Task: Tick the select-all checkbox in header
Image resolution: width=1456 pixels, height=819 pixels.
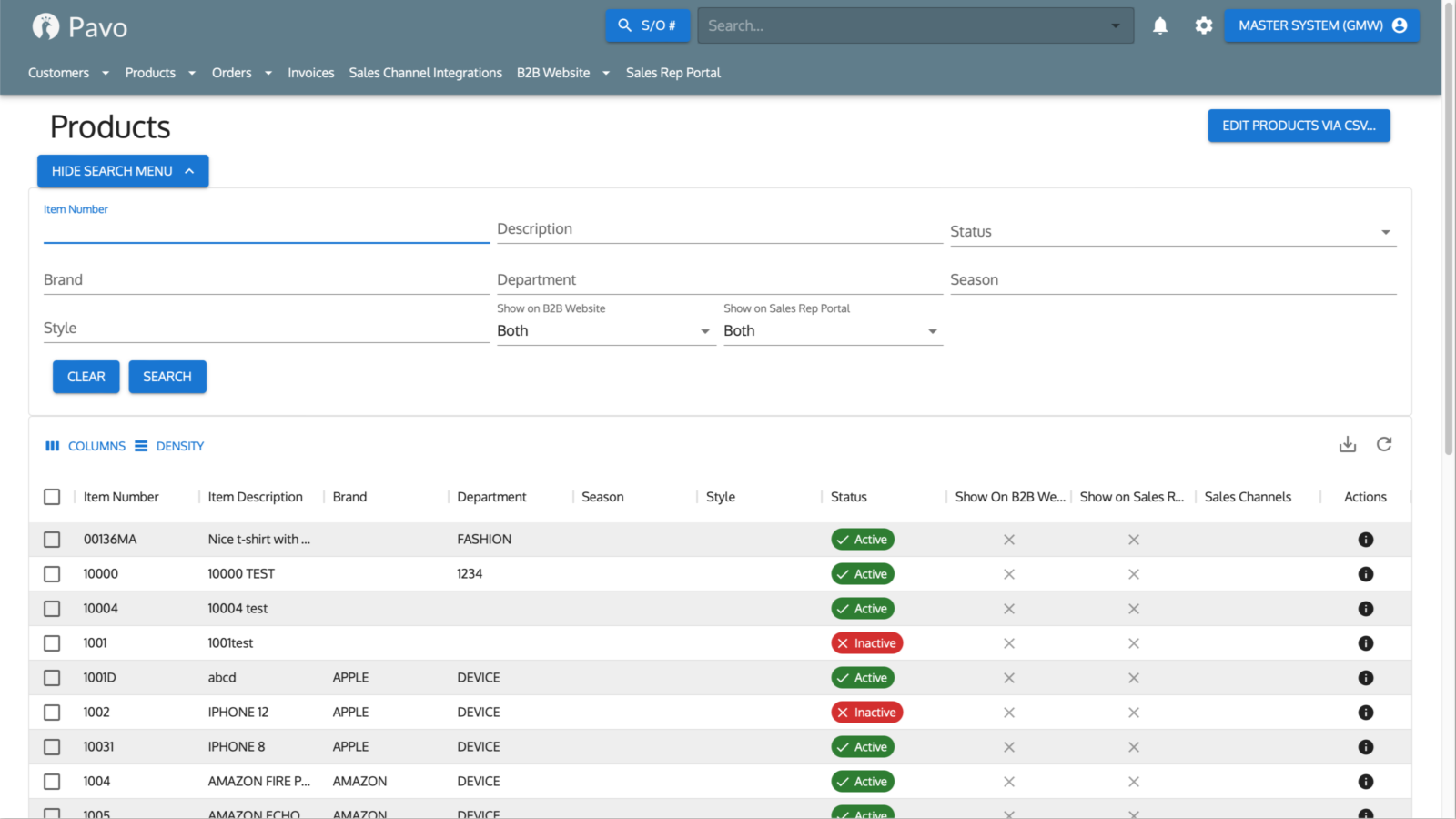Action: click(x=52, y=497)
